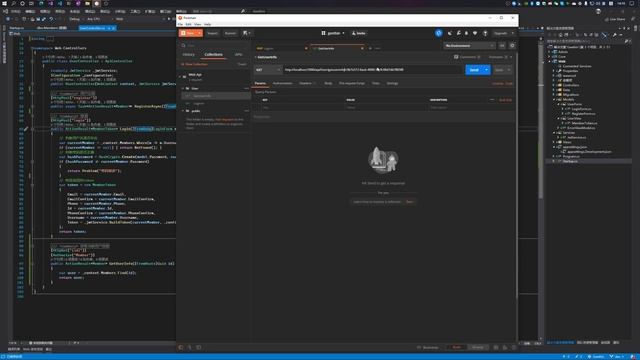Click the Trash link in sidebar
The image size is (640, 360).
click(242, 64)
